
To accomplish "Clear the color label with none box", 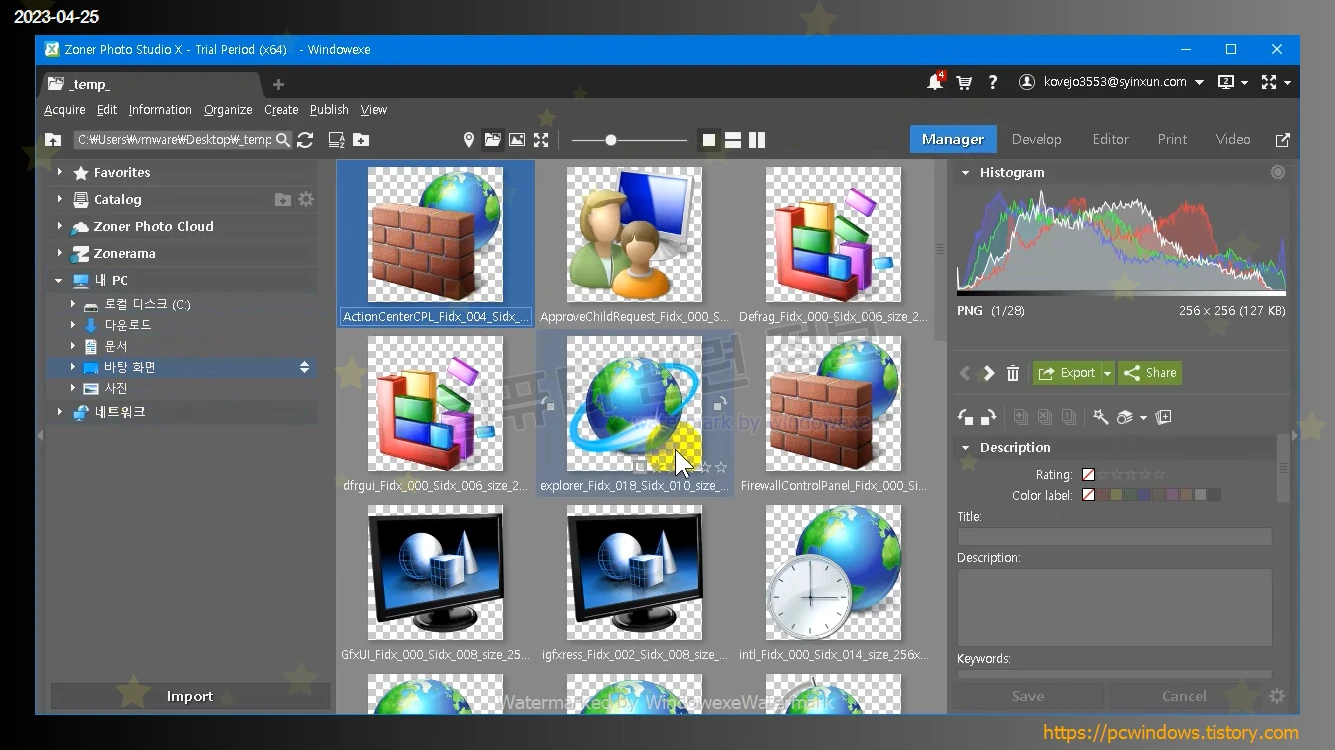I will point(1089,495).
